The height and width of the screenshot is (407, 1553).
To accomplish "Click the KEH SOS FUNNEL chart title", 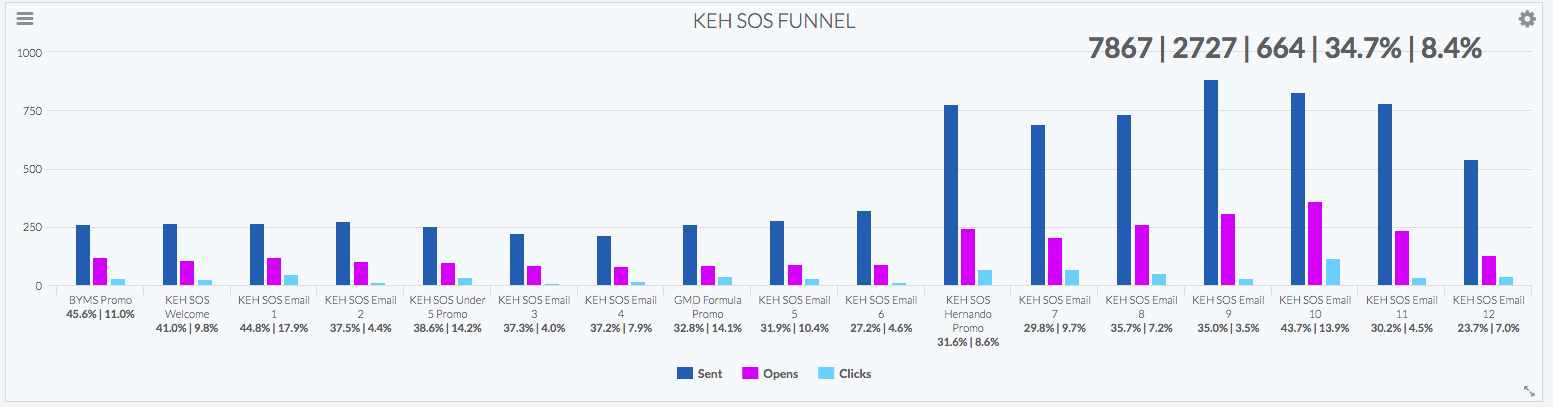I will click(x=775, y=20).
